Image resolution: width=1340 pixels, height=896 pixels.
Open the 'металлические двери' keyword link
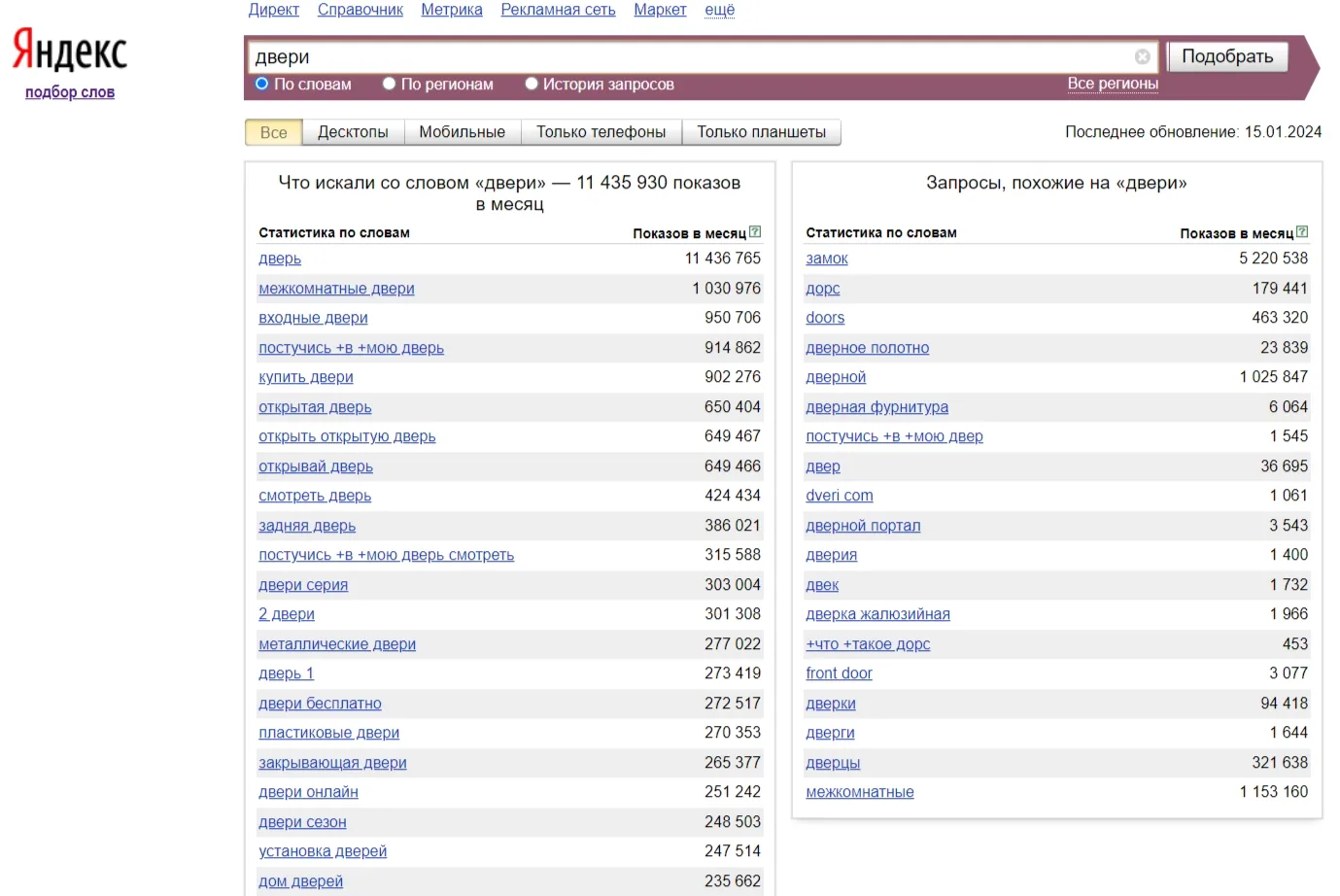pos(337,644)
